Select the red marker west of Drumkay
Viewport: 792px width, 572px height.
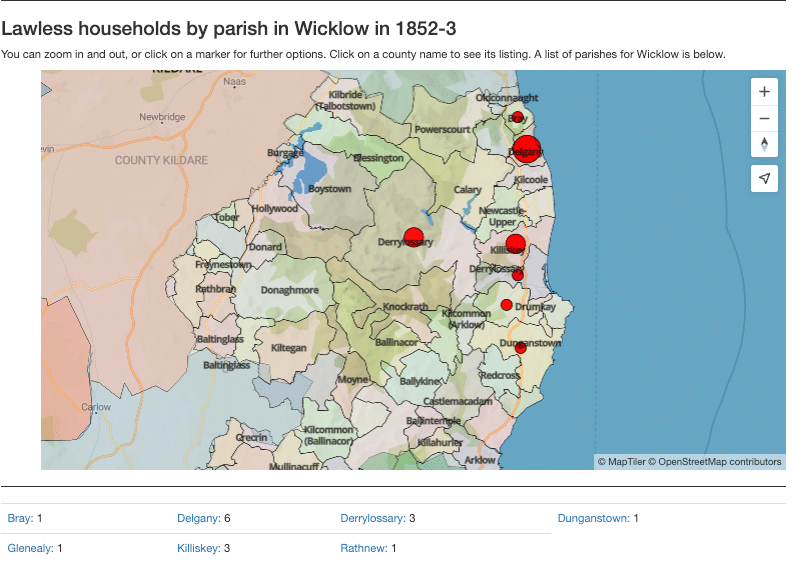pyautogui.click(x=506, y=305)
